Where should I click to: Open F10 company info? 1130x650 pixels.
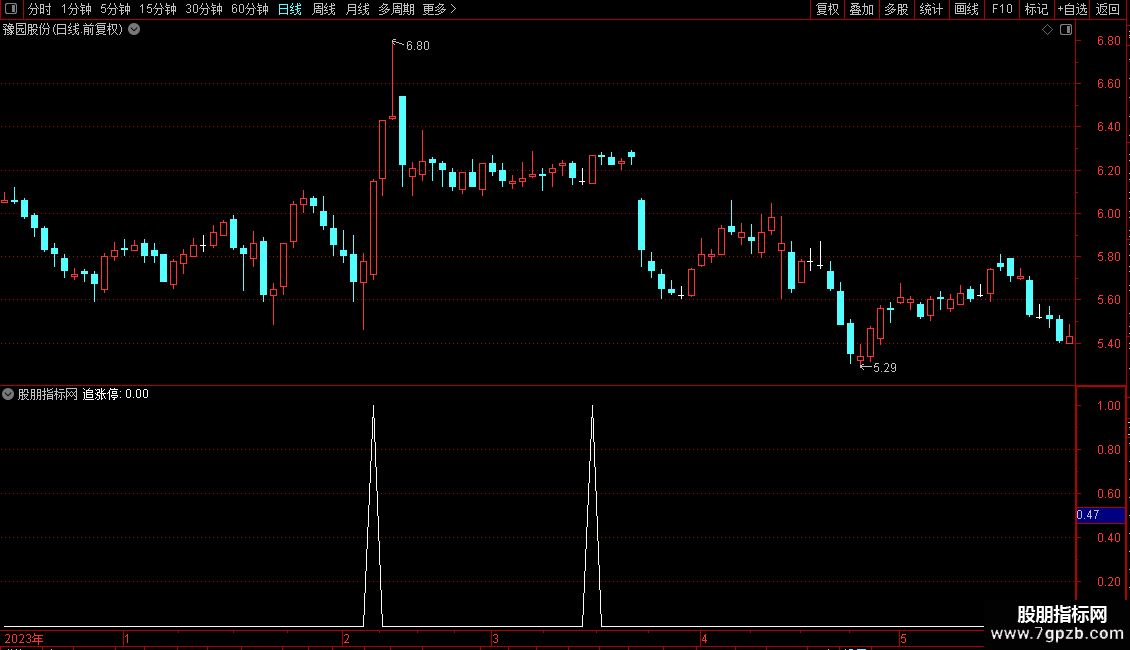point(1002,9)
